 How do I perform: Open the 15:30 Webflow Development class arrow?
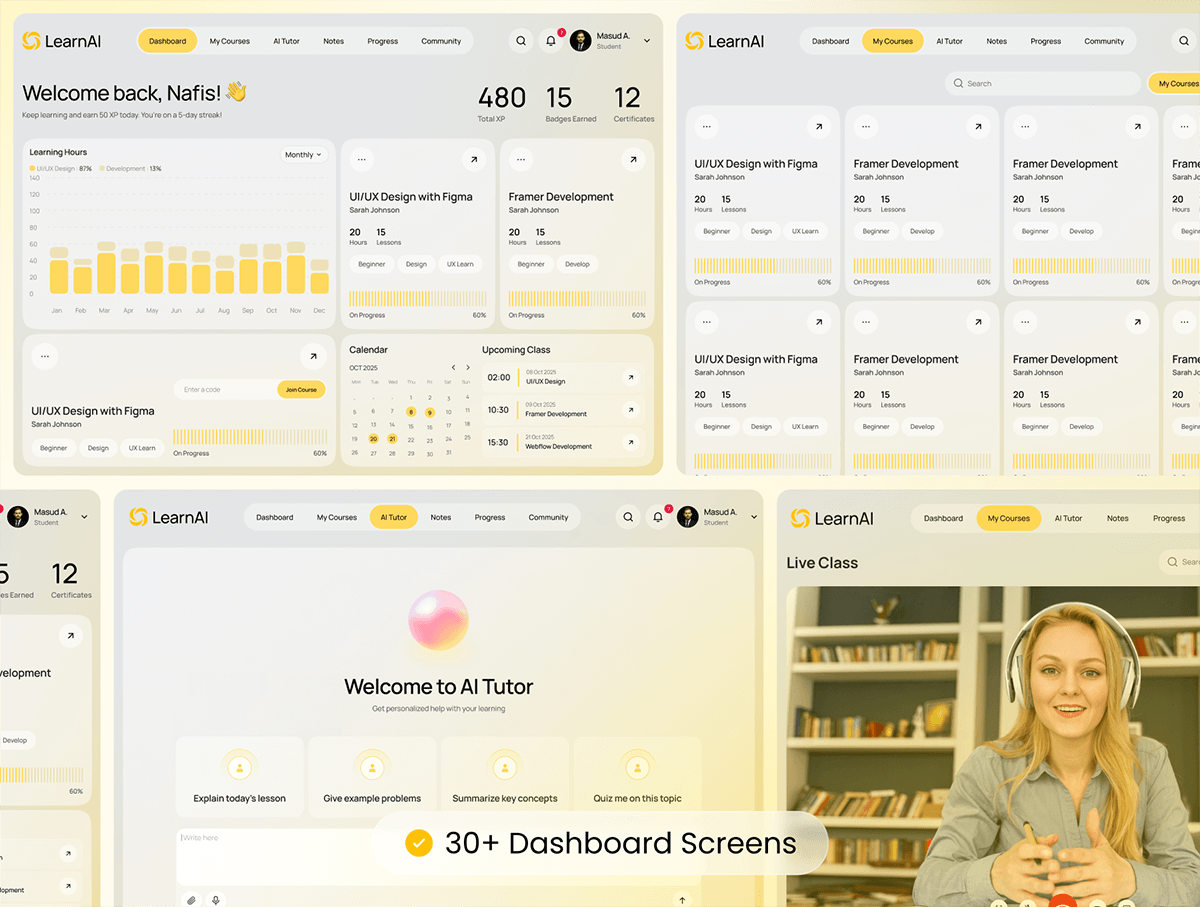click(630, 442)
